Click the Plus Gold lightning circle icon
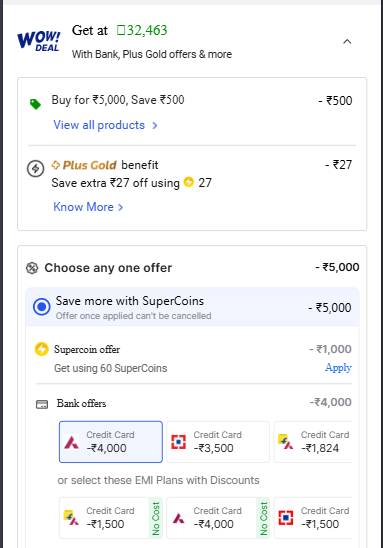 [x=36, y=169]
